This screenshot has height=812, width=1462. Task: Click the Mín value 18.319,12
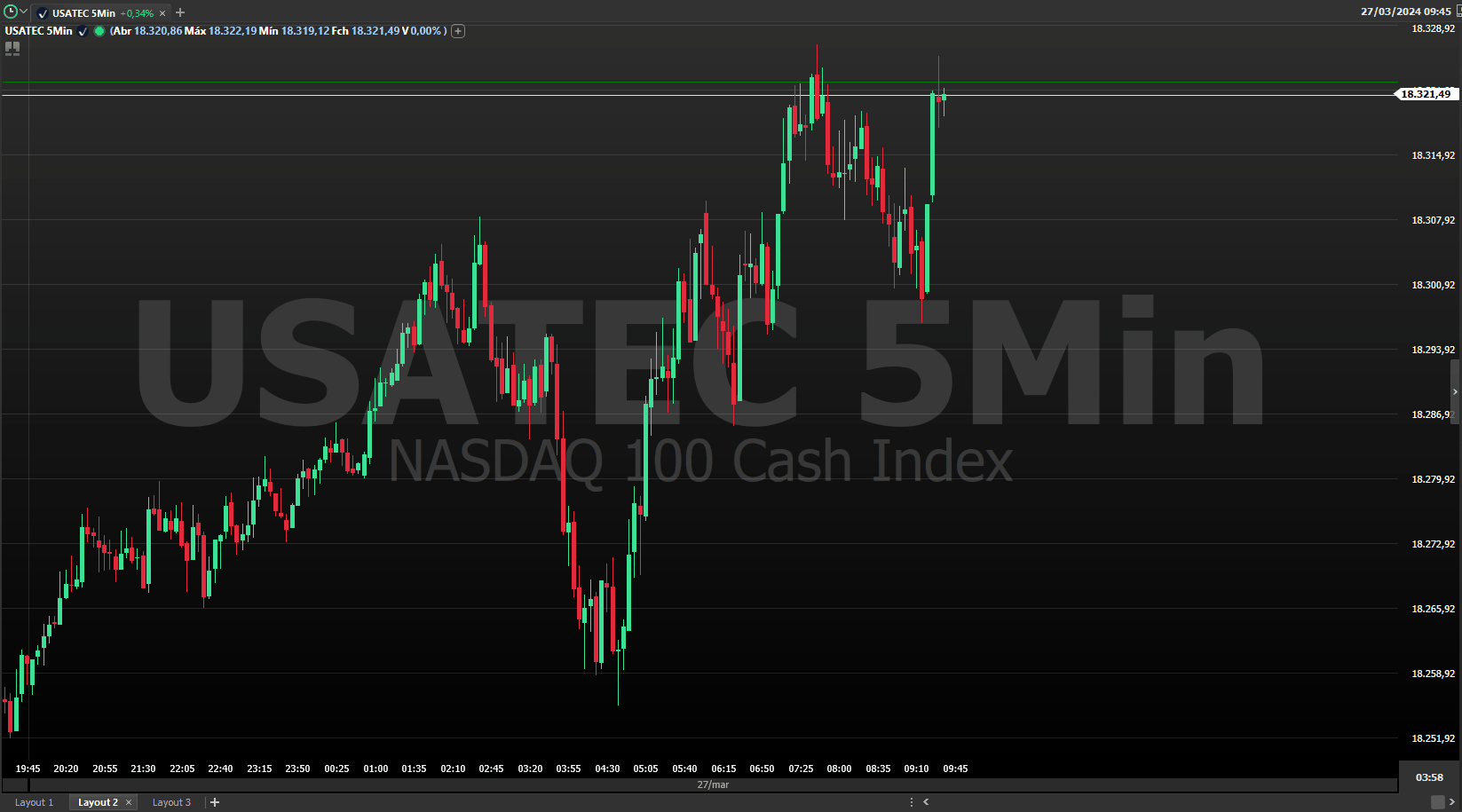click(x=305, y=31)
